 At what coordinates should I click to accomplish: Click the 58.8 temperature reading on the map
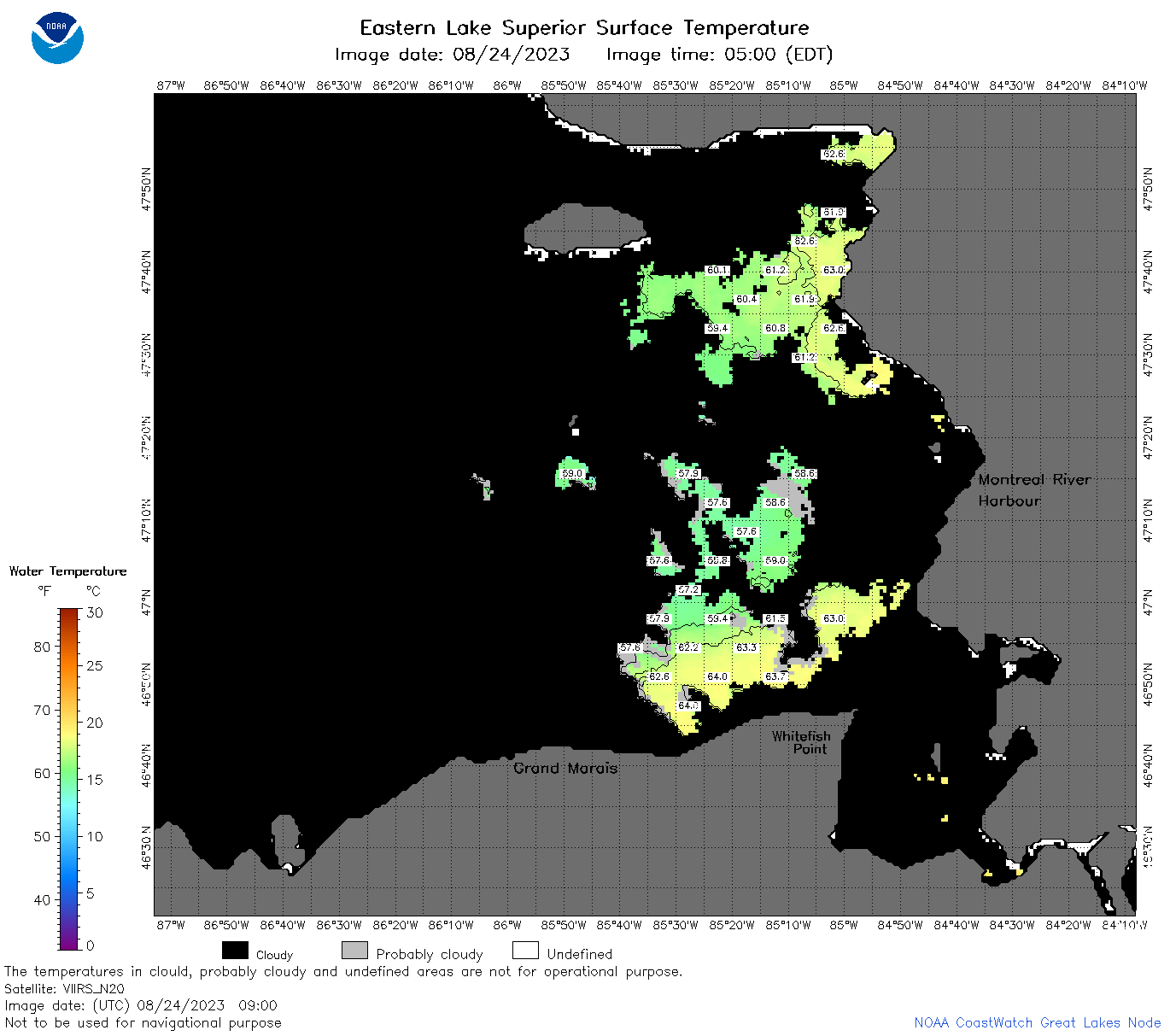(717, 561)
